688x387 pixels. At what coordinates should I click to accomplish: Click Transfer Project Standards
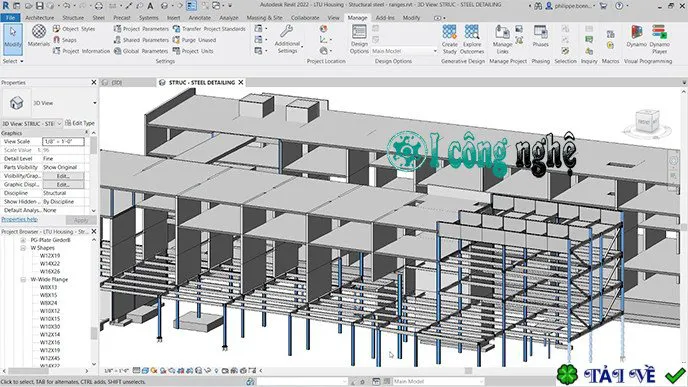[x=209, y=29]
